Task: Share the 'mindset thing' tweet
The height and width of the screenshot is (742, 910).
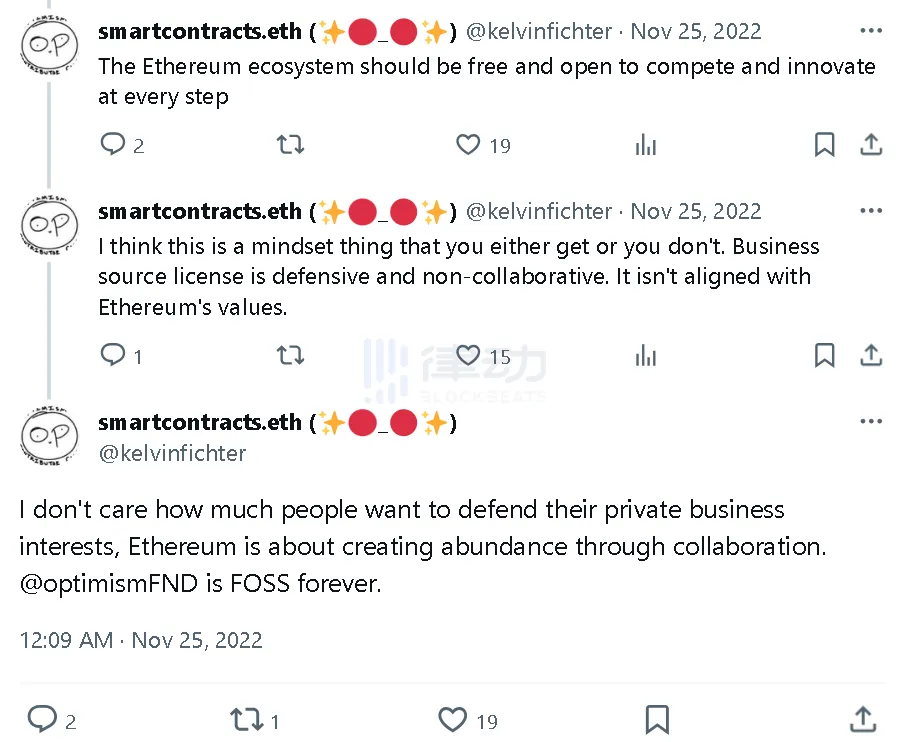Action: pos(871,355)
